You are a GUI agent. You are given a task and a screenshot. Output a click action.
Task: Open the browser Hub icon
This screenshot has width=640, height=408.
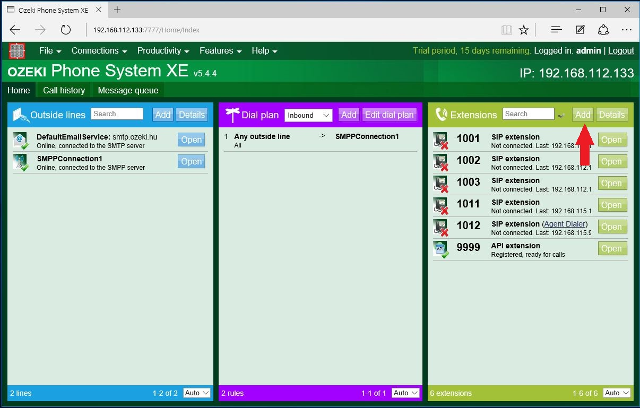pyautogui.click(x=556, y=29)
